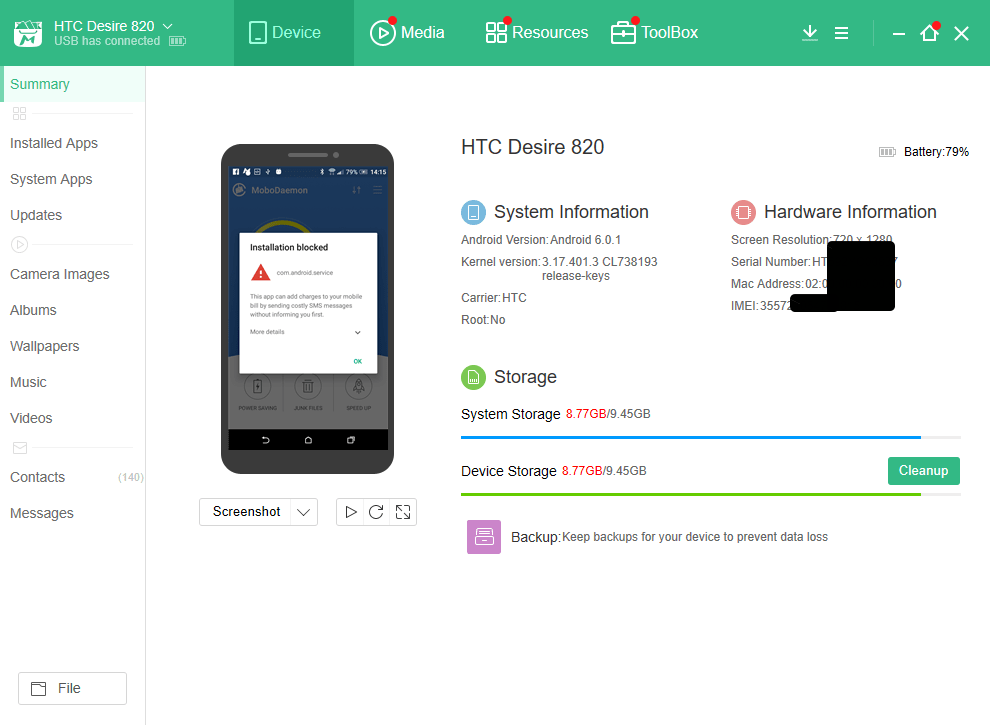The image size is (990, 725).
Task: Play the device screen live view
Action: 351,512
